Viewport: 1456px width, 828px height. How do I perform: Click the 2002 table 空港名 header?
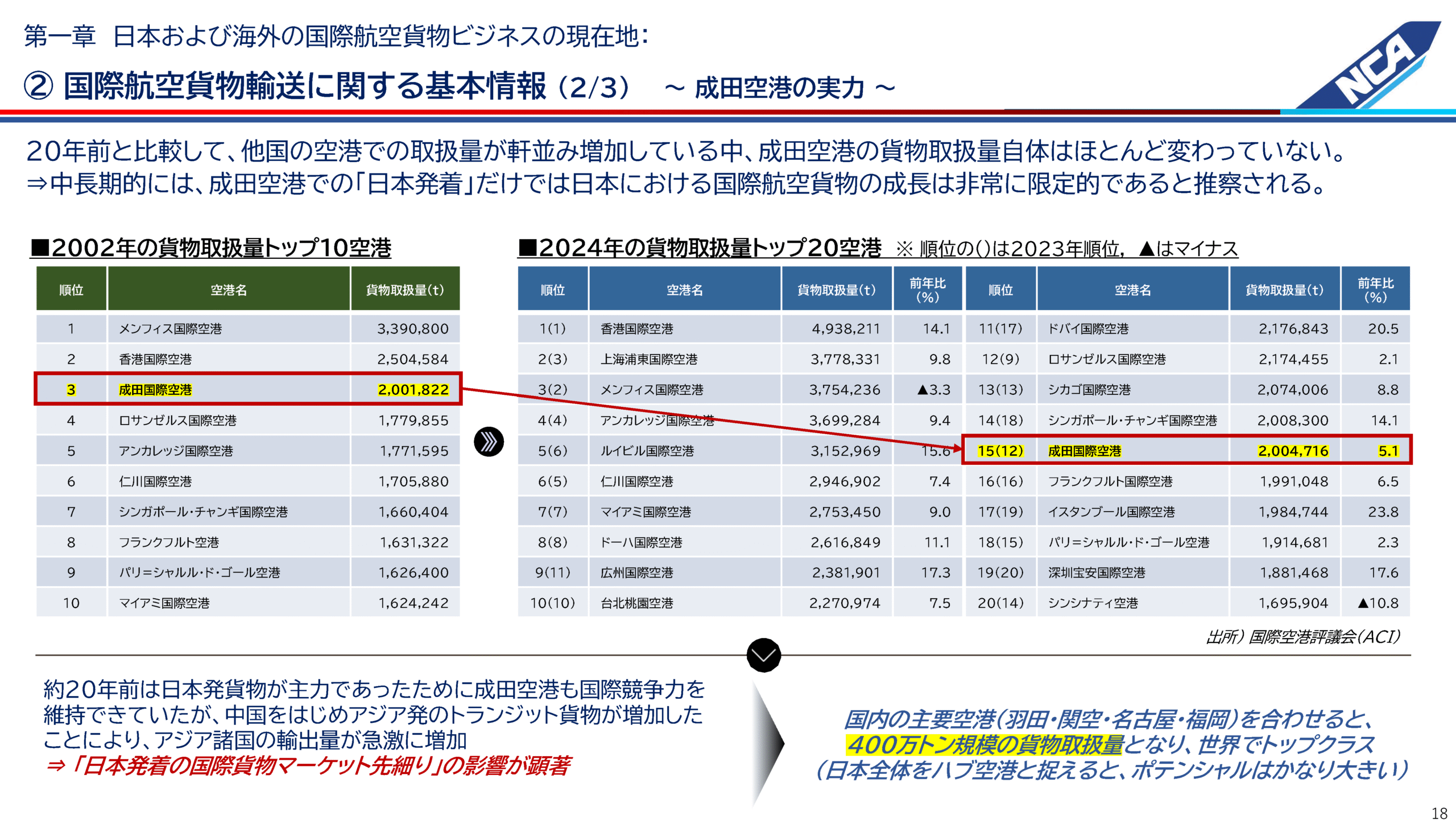point(229,290)
